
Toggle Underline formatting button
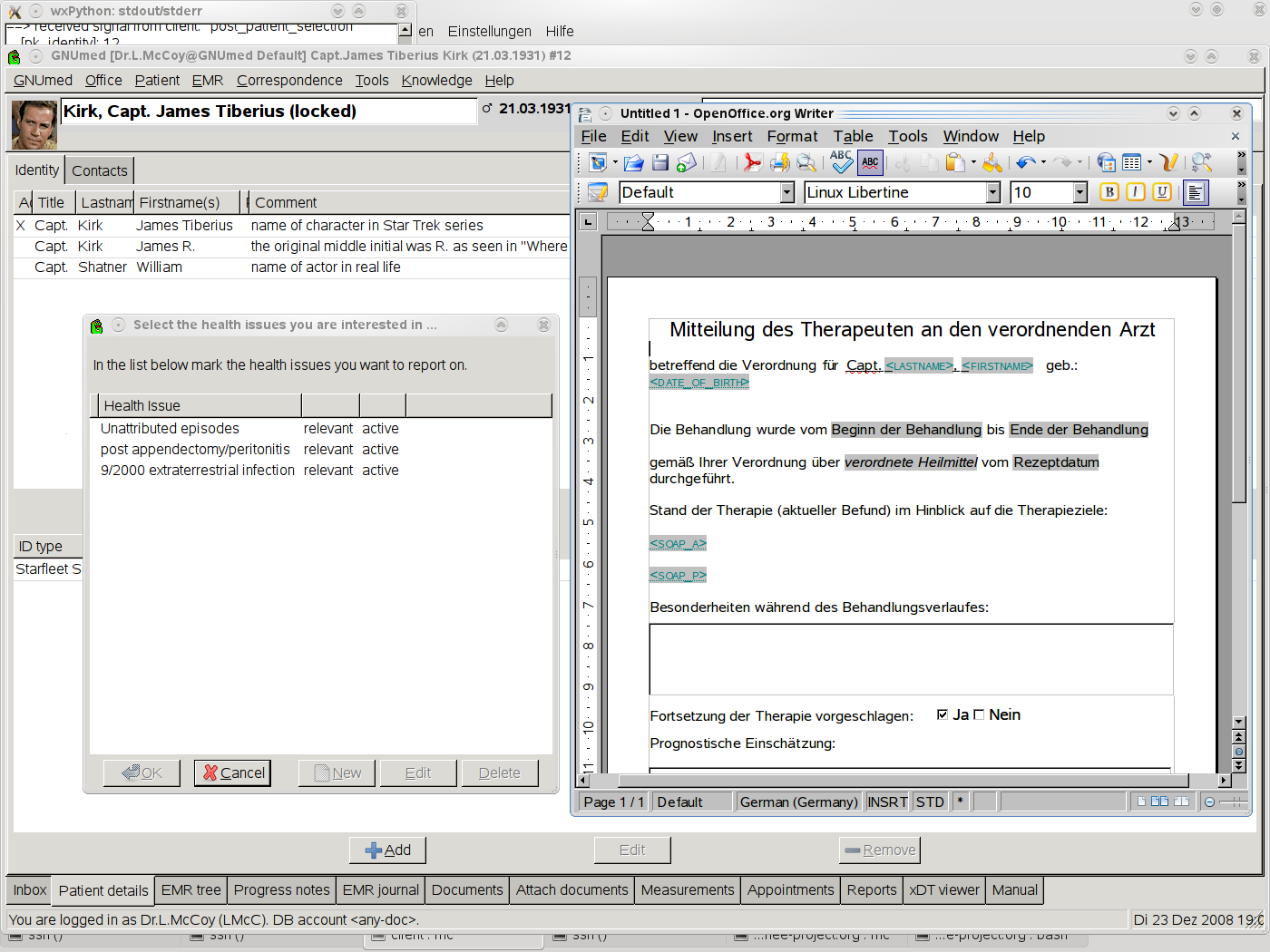coord(1162,191)
